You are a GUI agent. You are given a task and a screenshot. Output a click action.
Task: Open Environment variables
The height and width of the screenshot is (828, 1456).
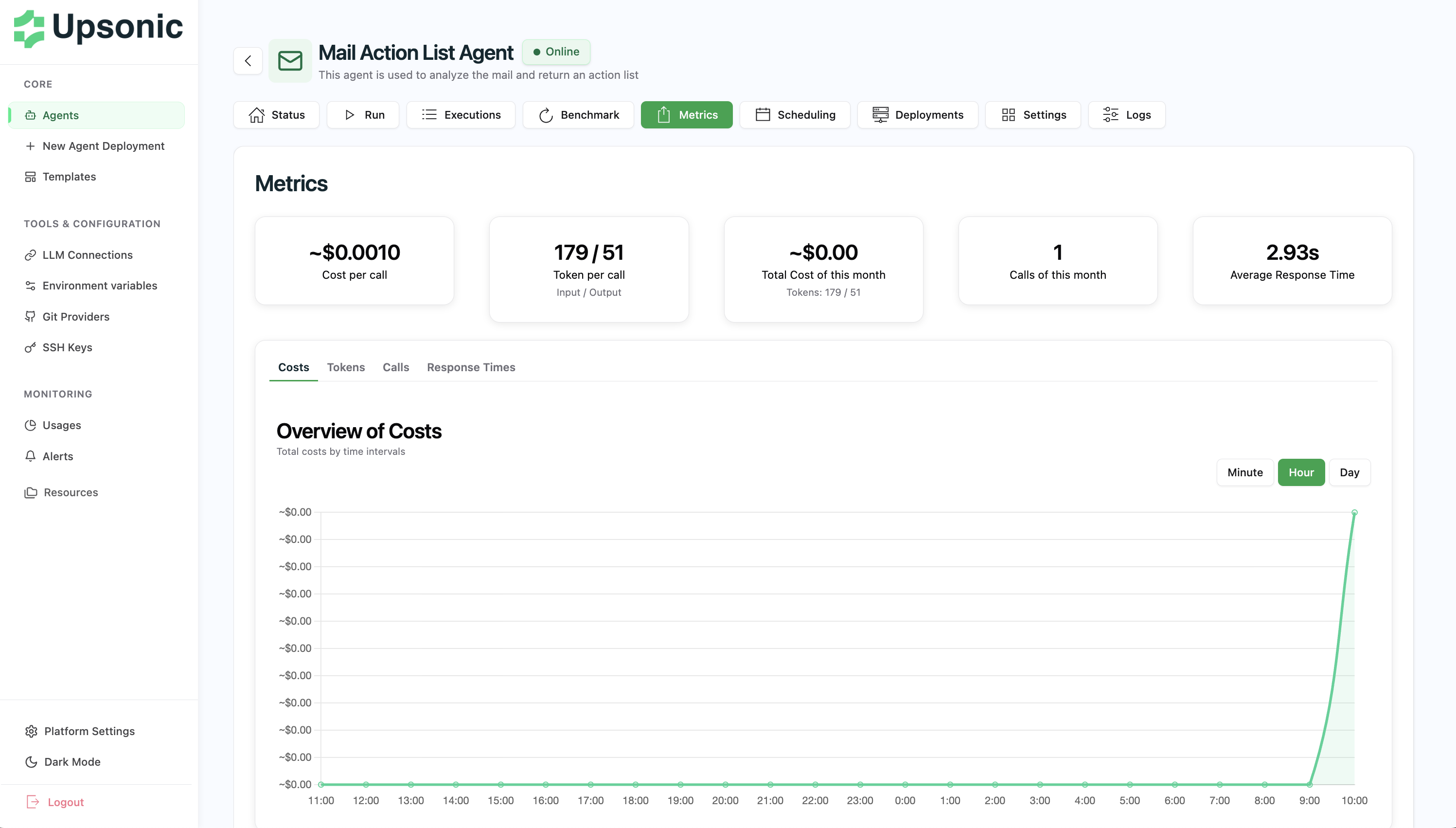[100, 286]
